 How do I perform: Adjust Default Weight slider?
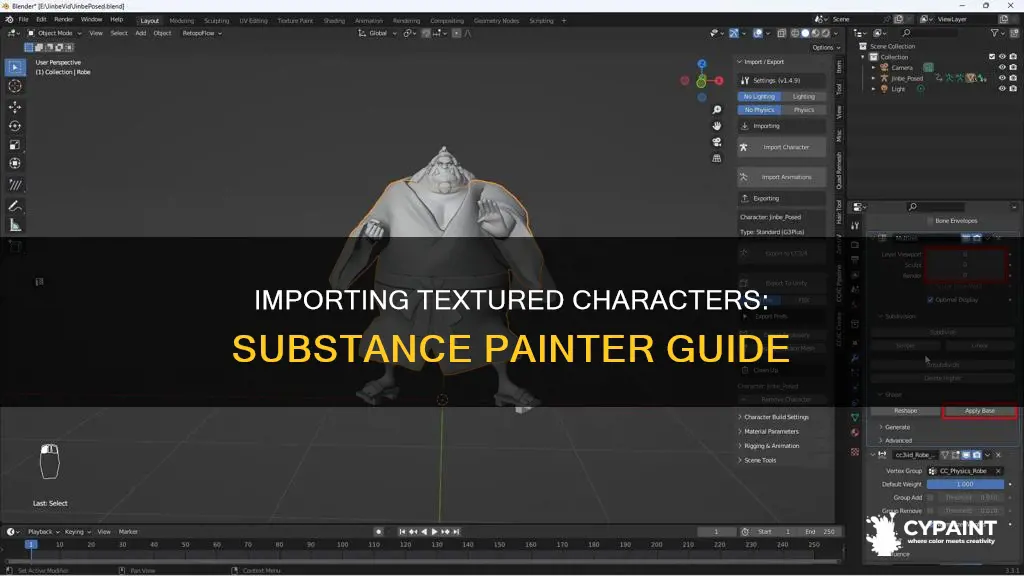tap(965, 484)
